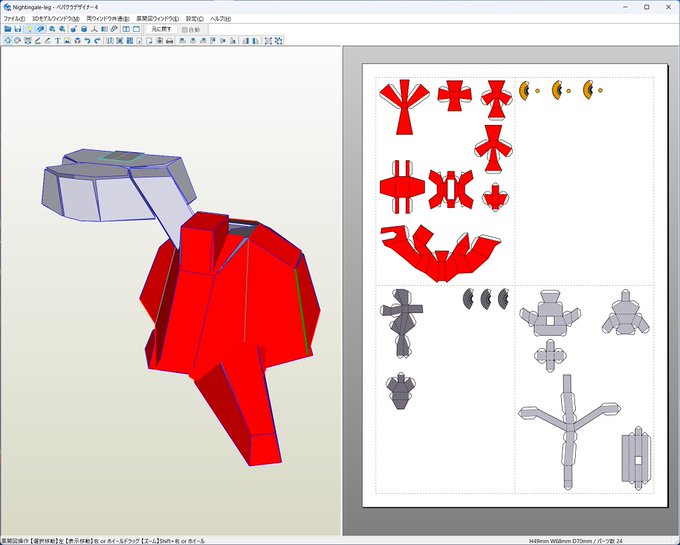Click the blue cylinder icon in top toolbar
680x545 pixels.
84,29
